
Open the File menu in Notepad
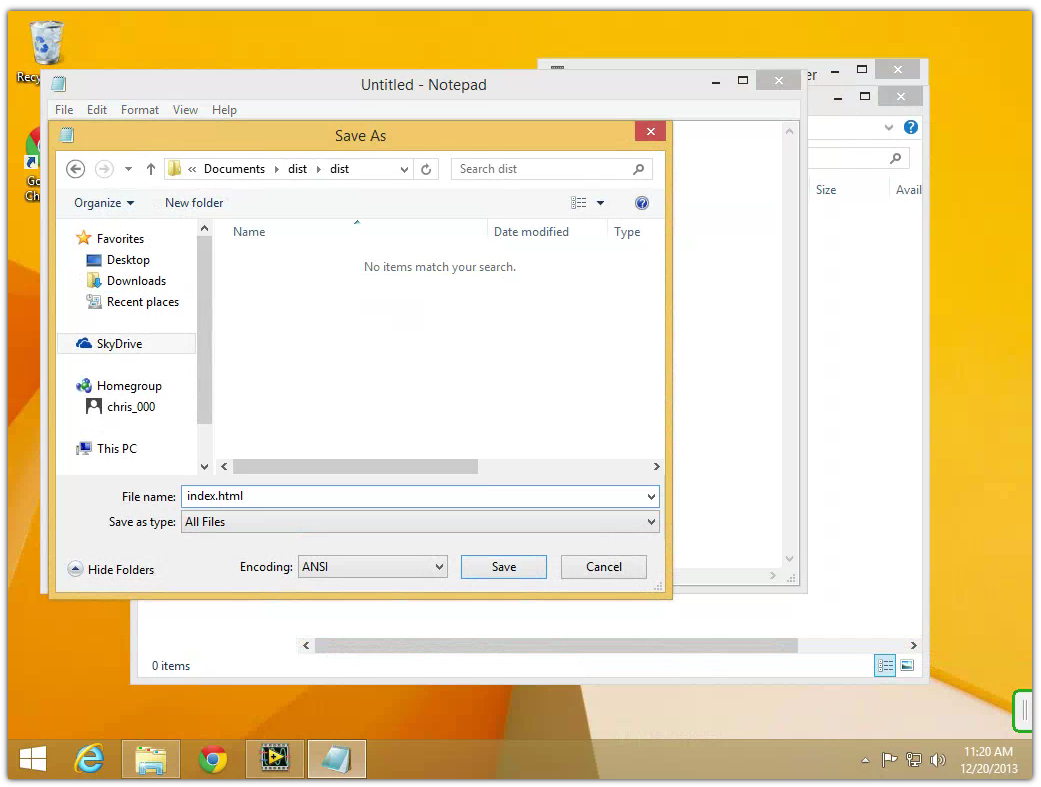coord(64,110)
